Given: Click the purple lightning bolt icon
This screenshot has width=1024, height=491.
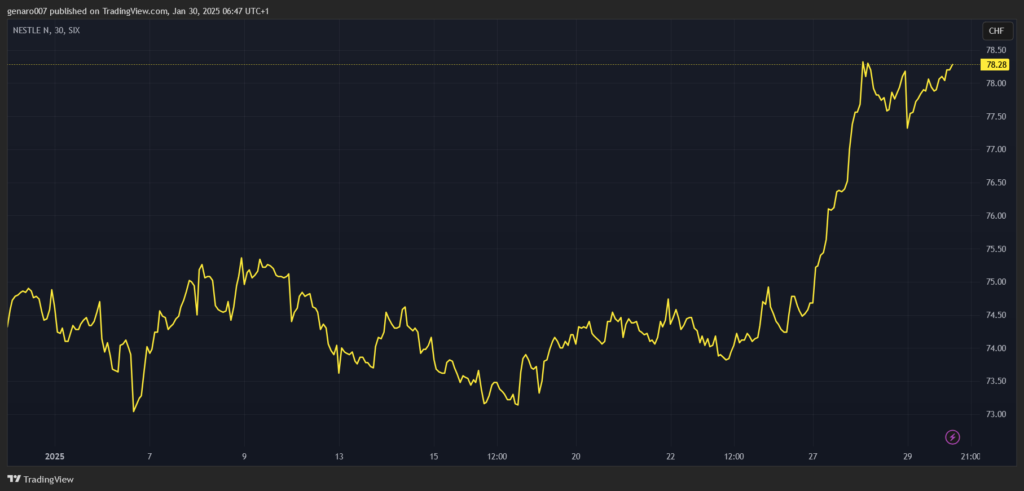Looking at the screenshot, I should point(952,437).
